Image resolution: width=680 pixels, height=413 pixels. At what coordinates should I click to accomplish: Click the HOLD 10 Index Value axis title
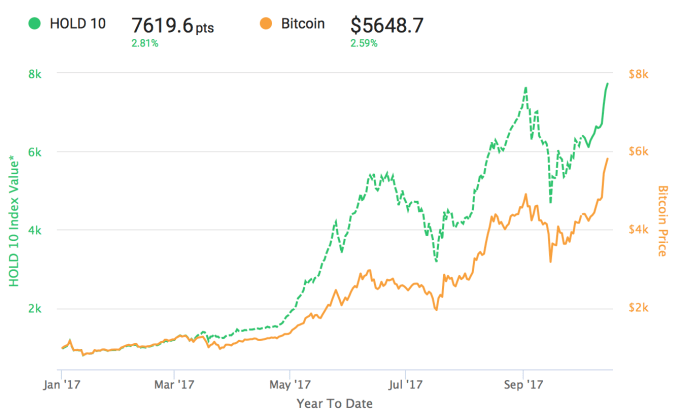pyautogui.click(x=16, y=221)
